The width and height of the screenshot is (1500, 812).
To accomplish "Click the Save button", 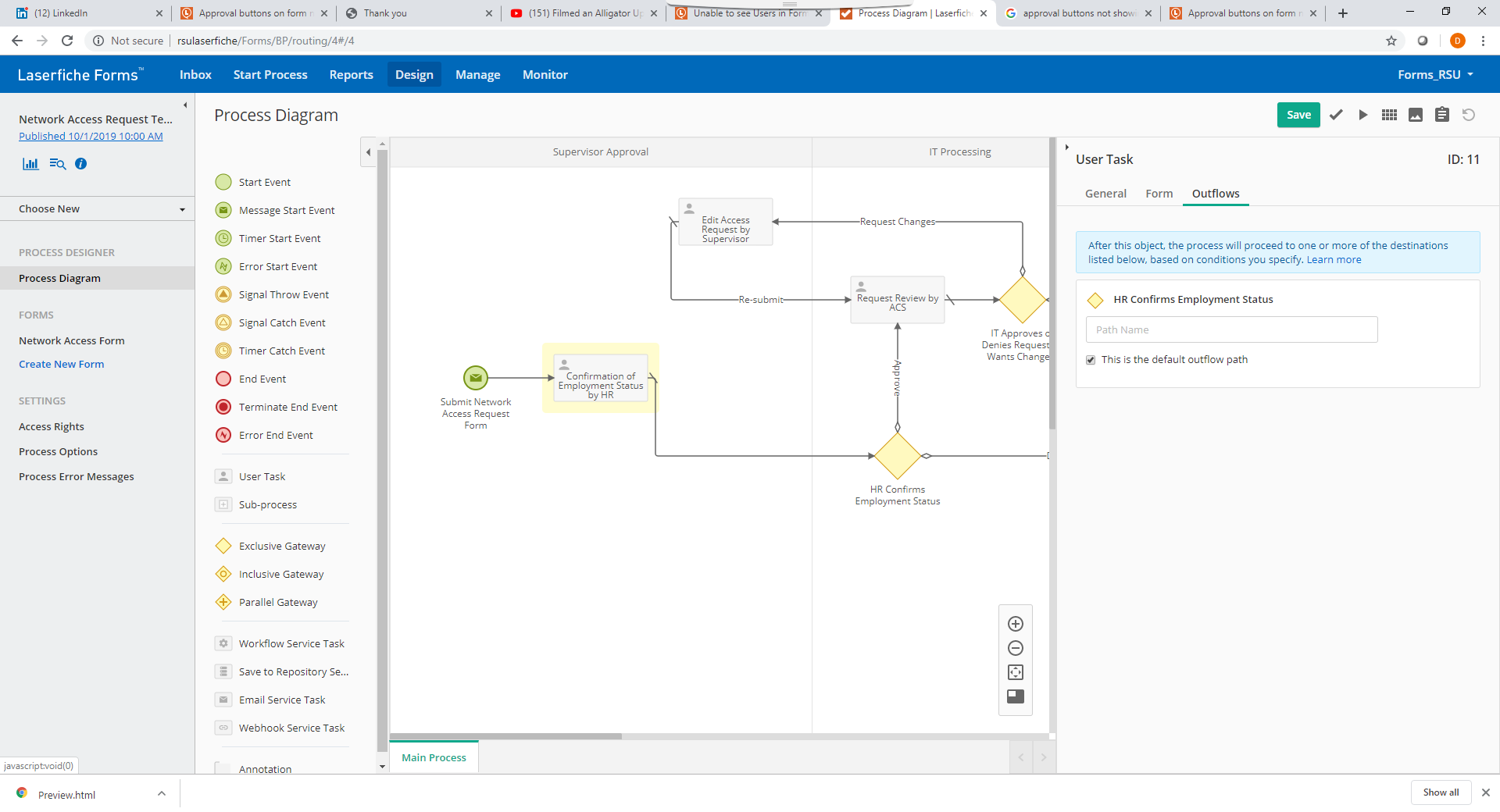I will point(1298,115).
